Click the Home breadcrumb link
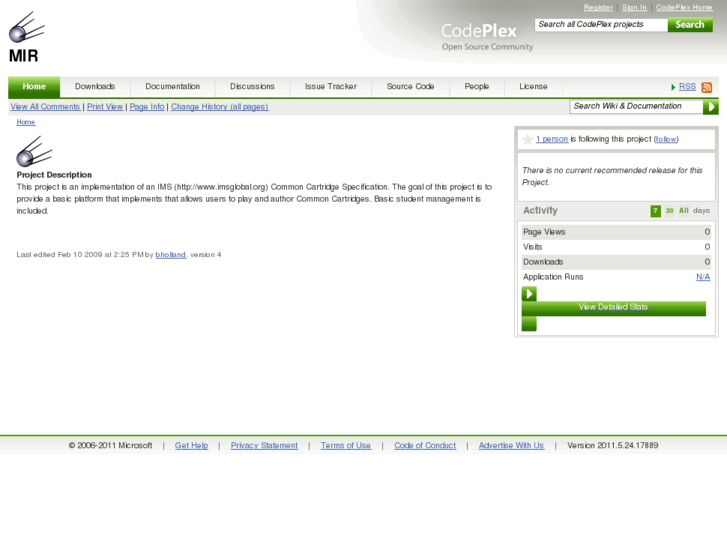Viewport: 727px width, 545px height. pos(26,122)
